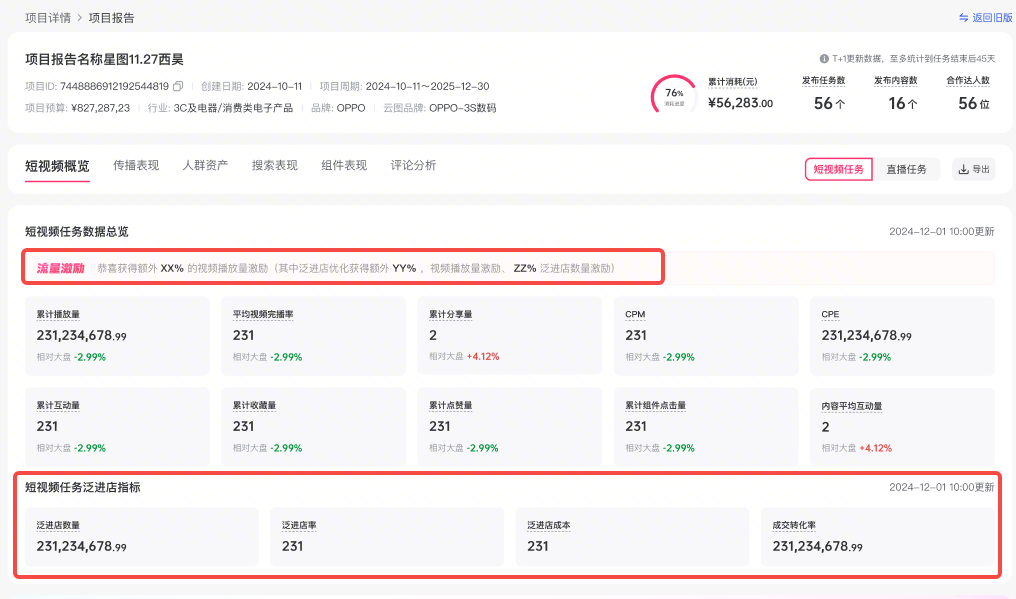This screenshot has width=1016, height=599.
Task: Click 项目报告 in the breadcrumb
Action: (x=111, y=18)
